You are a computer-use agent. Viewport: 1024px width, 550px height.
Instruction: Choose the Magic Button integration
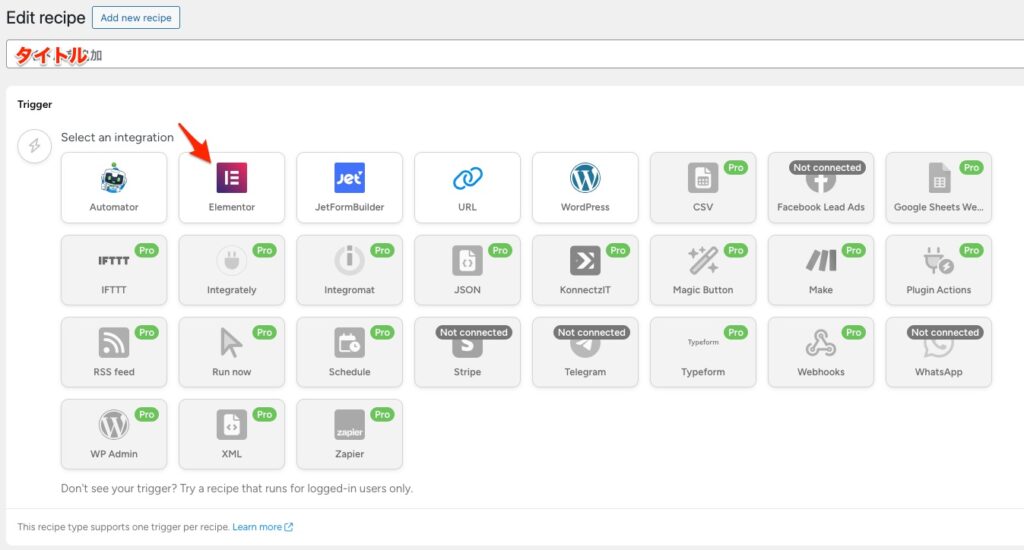click(x=703, y=270)
